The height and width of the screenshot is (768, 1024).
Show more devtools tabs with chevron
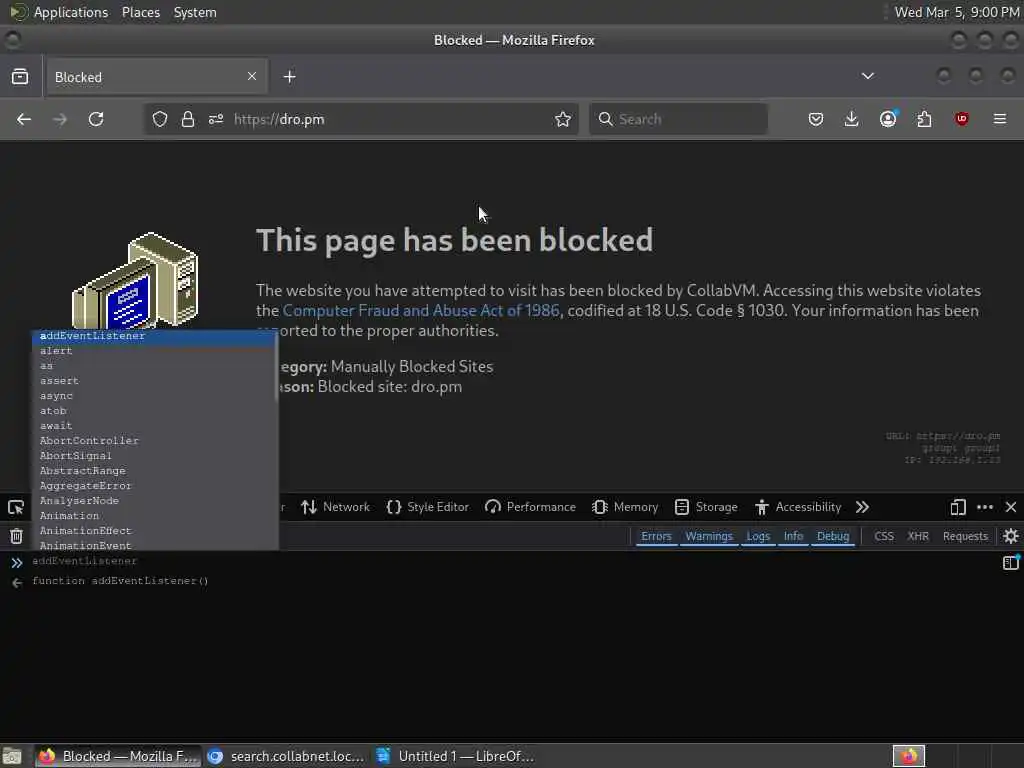click(862, 507)
